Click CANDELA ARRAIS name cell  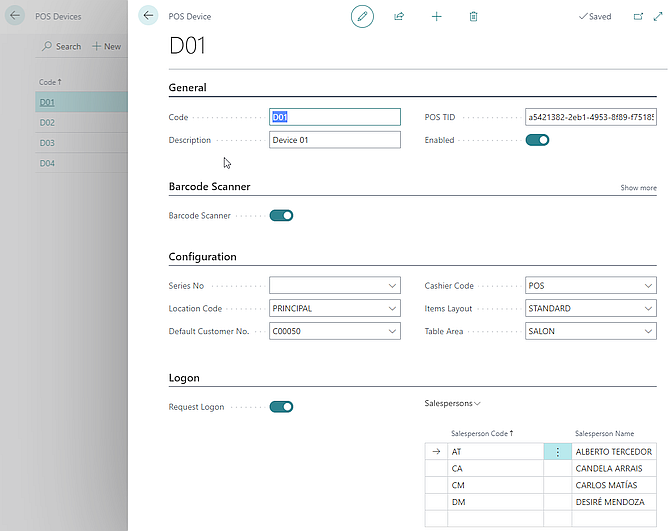[614, 468]
